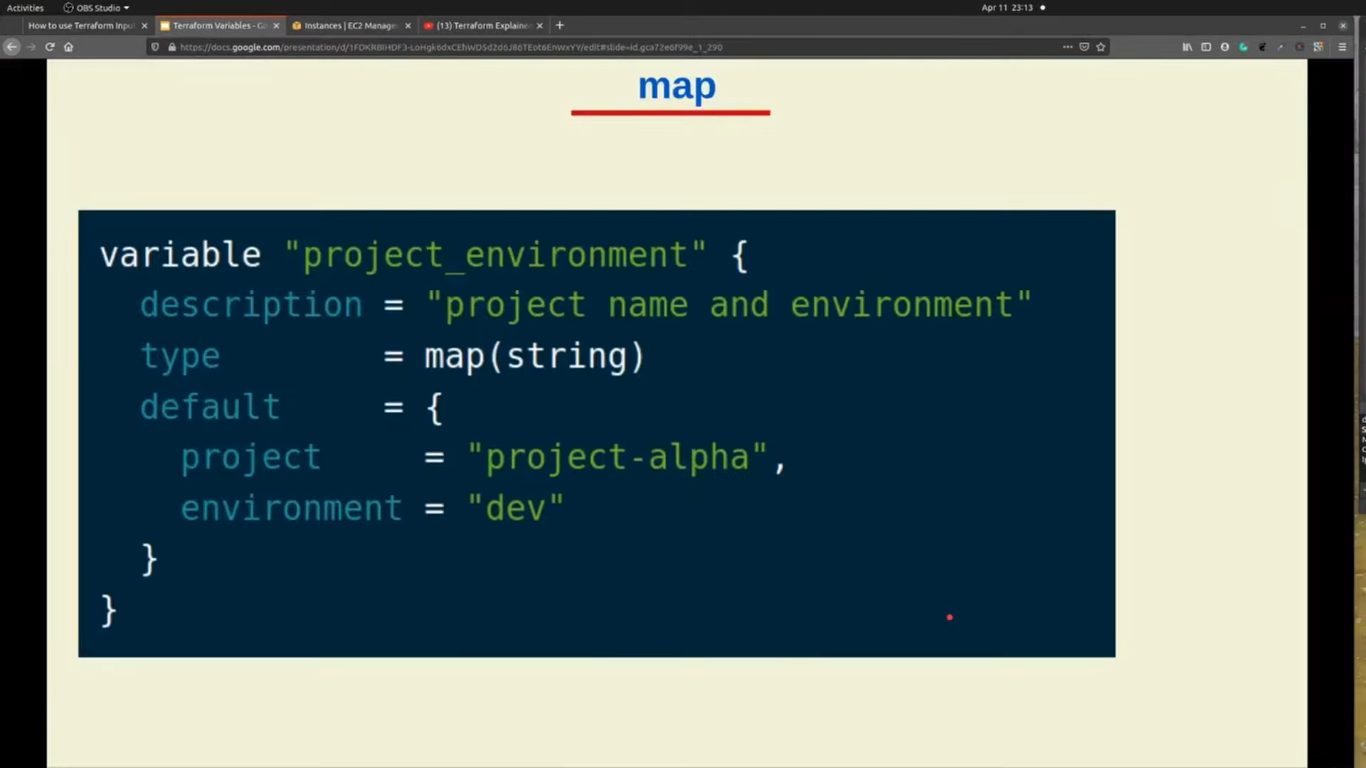Click Activities in the top bar
The image size is (1366, 768).
point(25,8)
